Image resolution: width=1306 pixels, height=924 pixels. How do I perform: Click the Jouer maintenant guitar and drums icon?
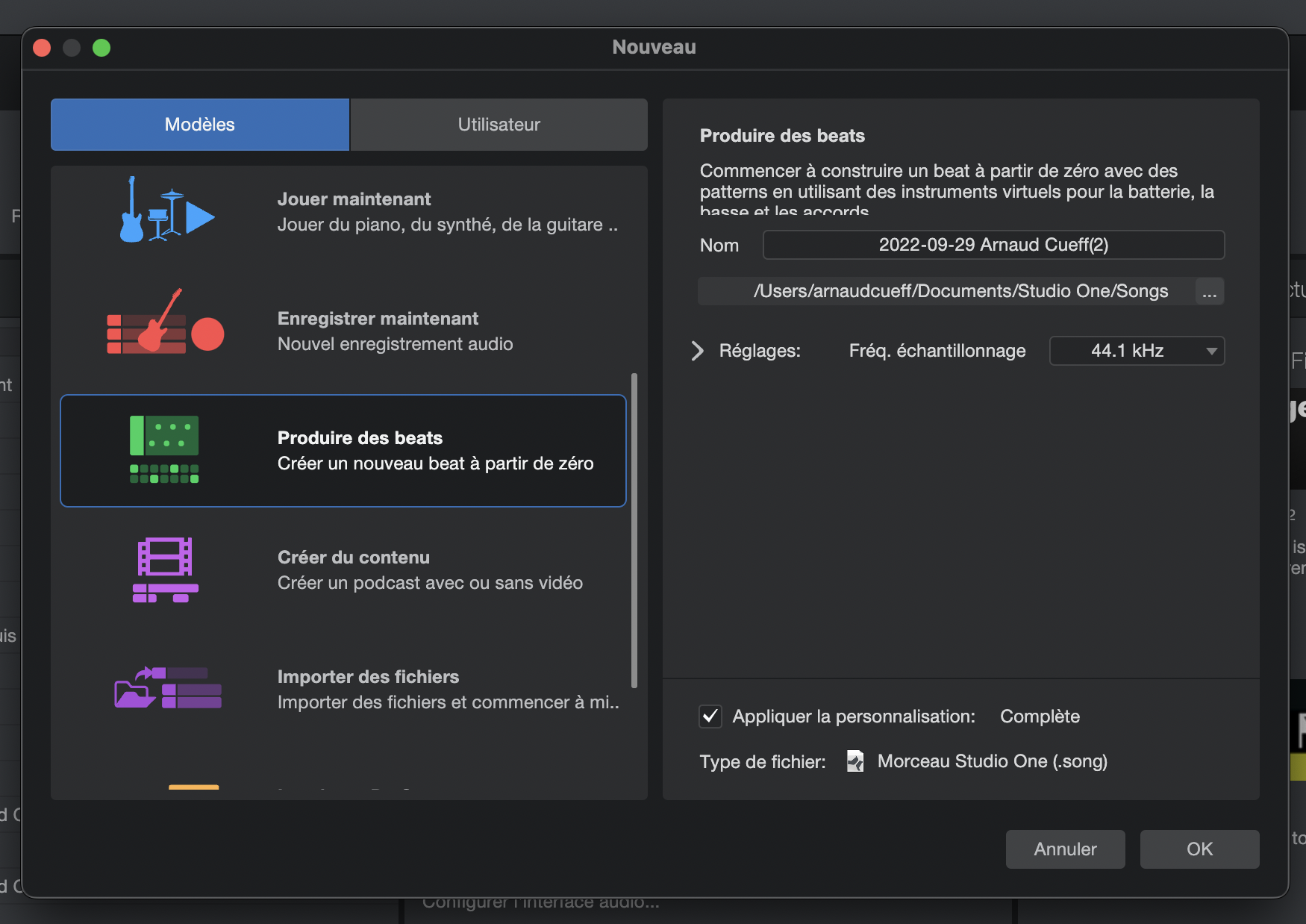[x=167, y=210]
